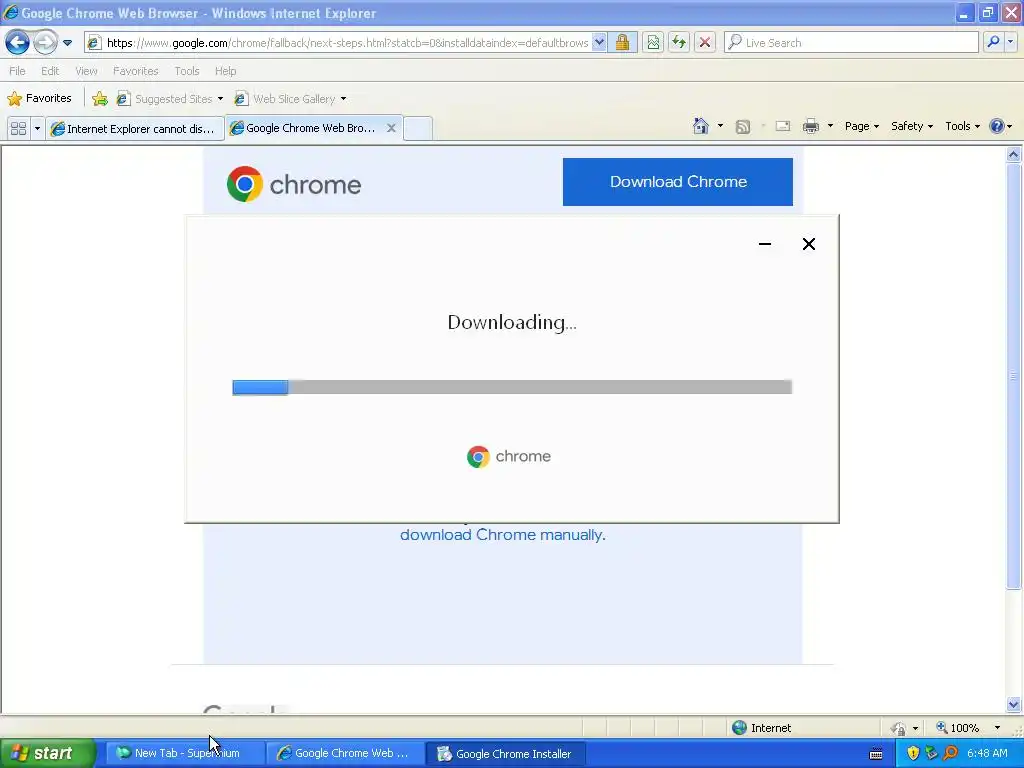The image size is (1024, 768).
Task: Open the File menu
Action: pos(18,71)
